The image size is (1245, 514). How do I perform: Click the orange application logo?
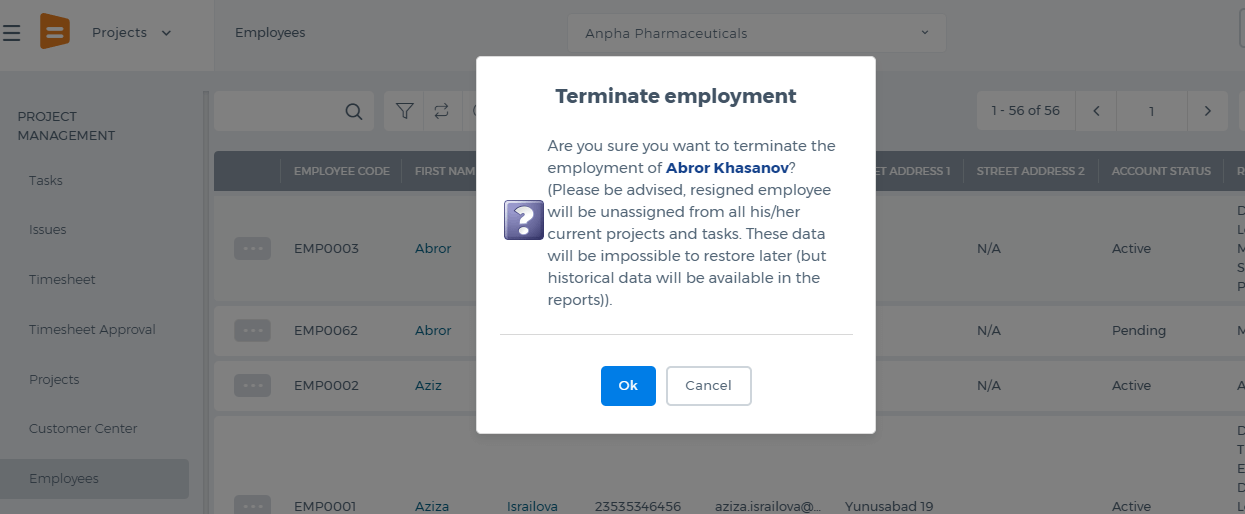tap(55, 32)
